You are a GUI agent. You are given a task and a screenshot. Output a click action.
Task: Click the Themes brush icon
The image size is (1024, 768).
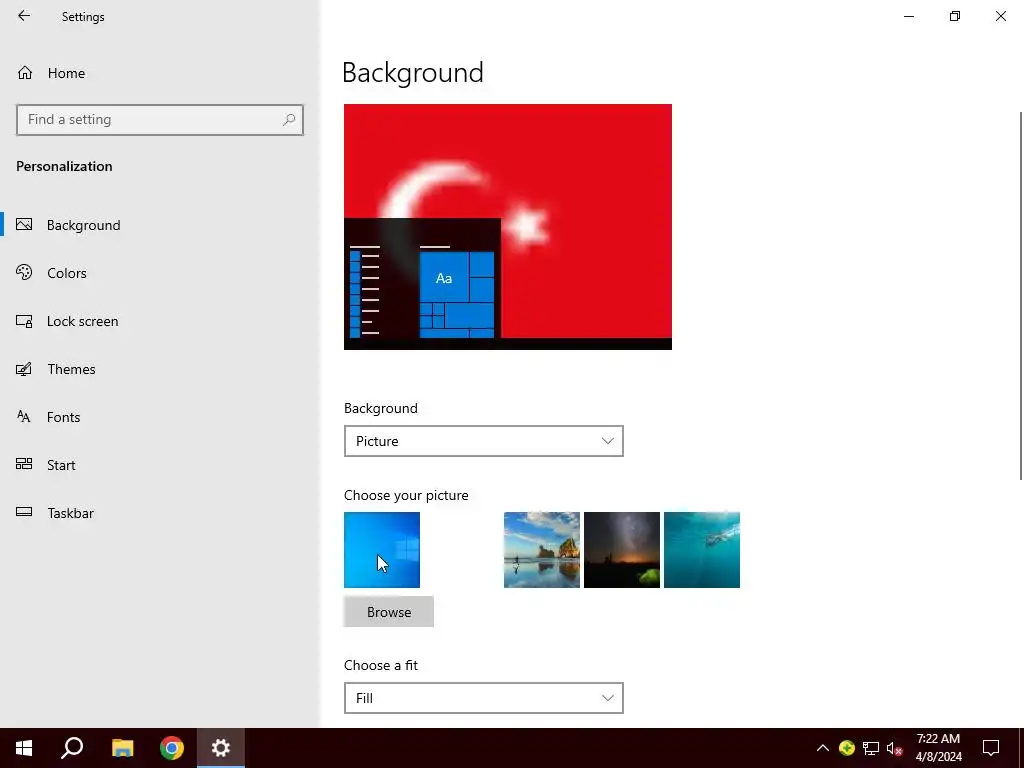(x=24, y=369)
